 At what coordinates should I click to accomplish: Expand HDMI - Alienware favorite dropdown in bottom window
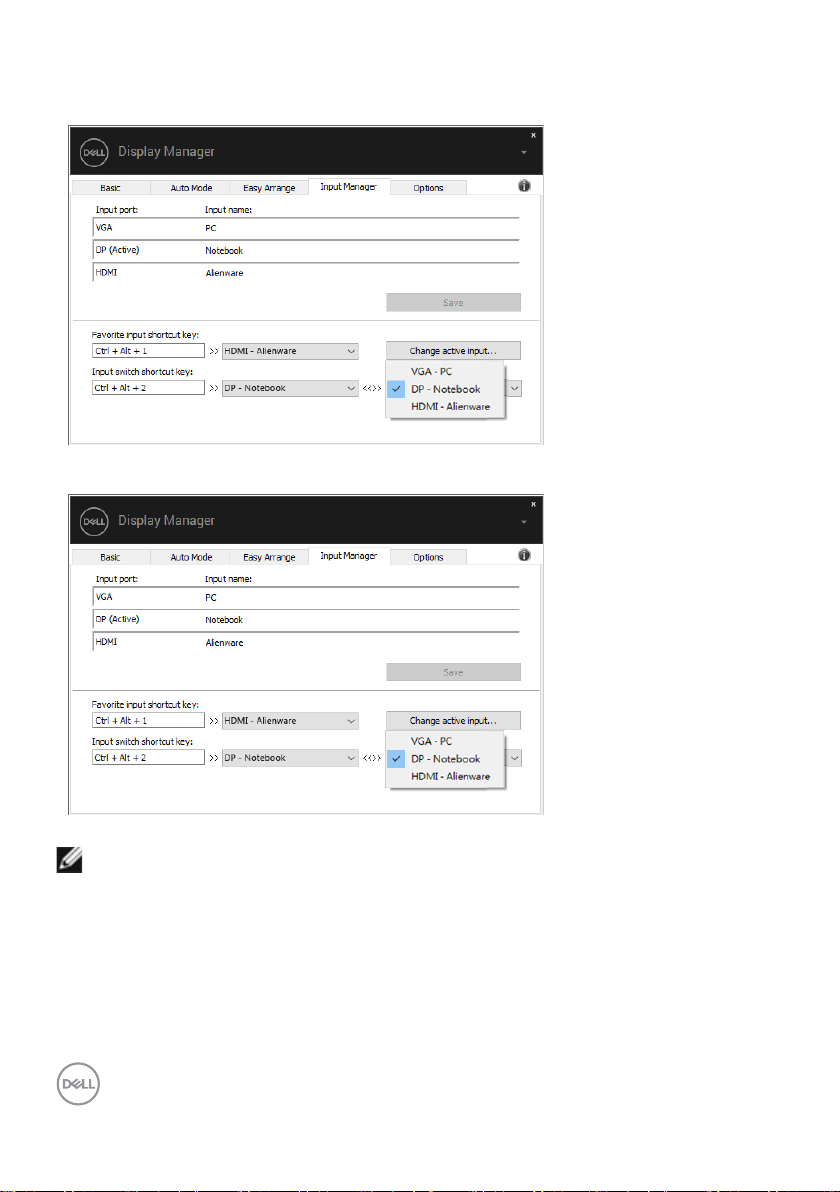pos(350,720)
